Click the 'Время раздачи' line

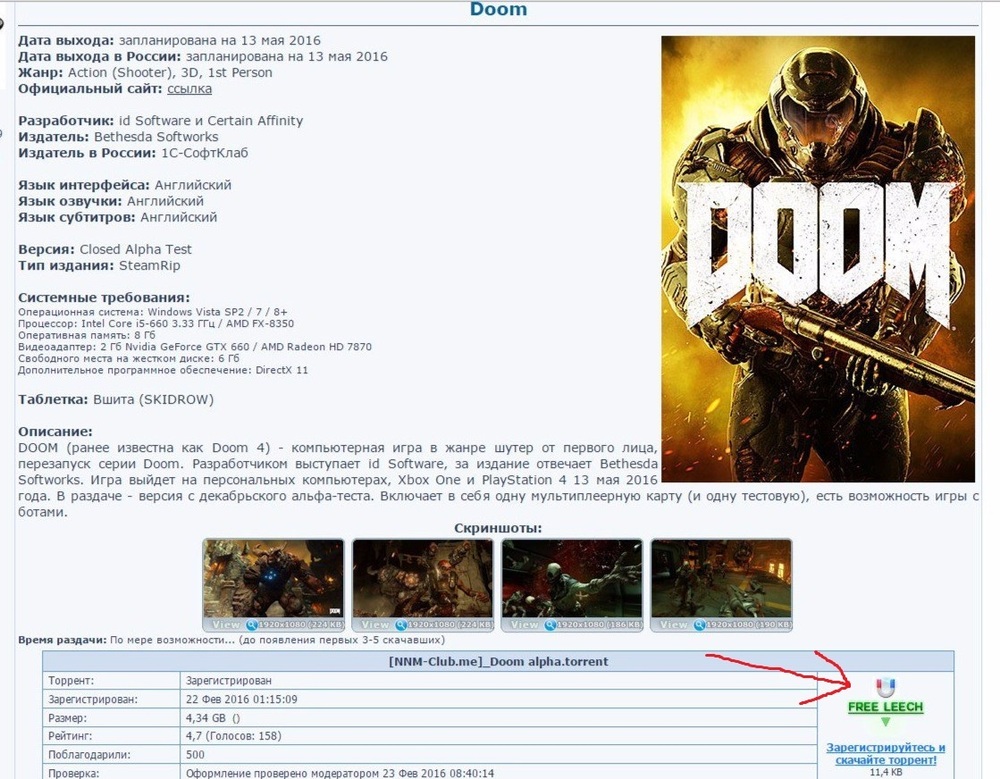click(x=231, y=640)
